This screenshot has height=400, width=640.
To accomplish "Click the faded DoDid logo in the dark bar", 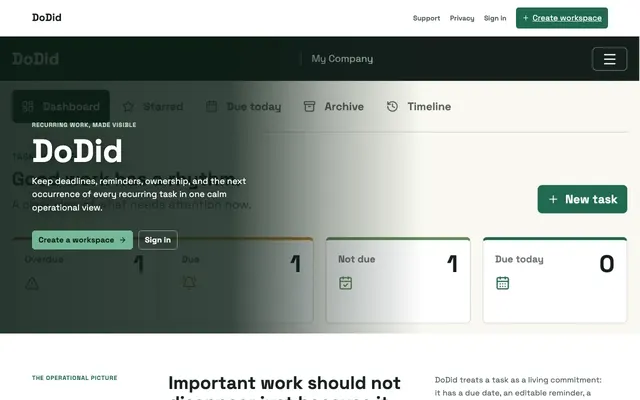I will click(x=36, y=59).
